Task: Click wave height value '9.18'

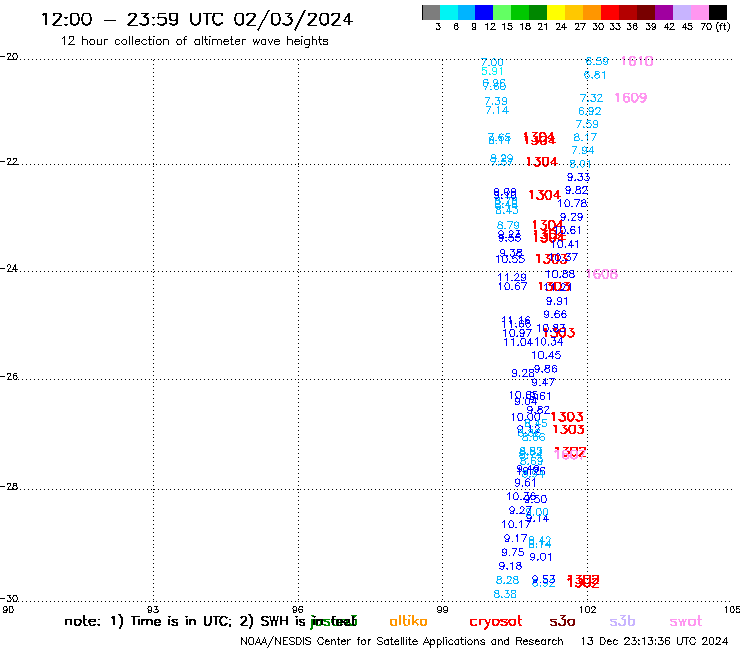Action: 510,566
